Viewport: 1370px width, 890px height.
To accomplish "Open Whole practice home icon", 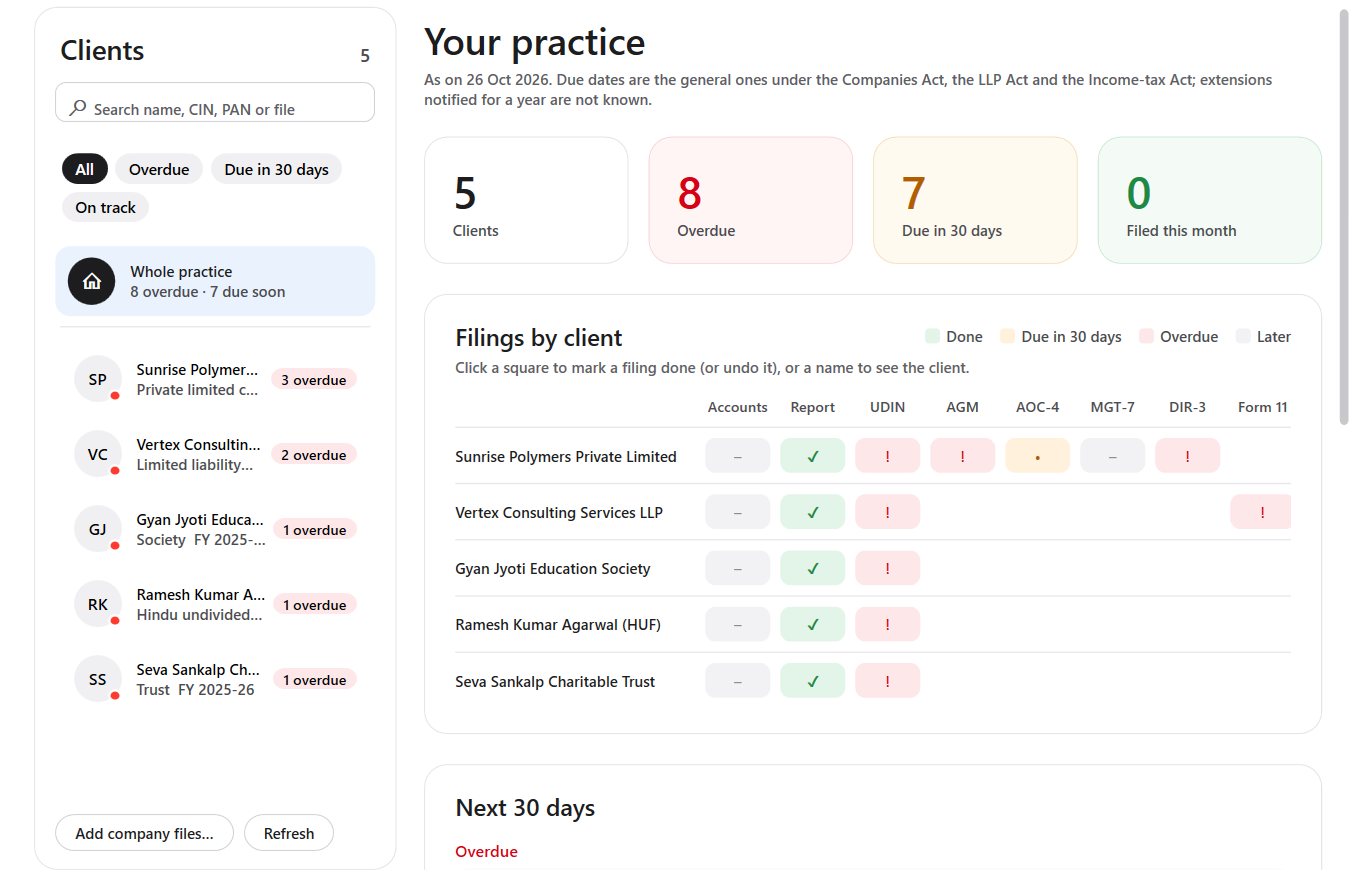I will [92, 281].
